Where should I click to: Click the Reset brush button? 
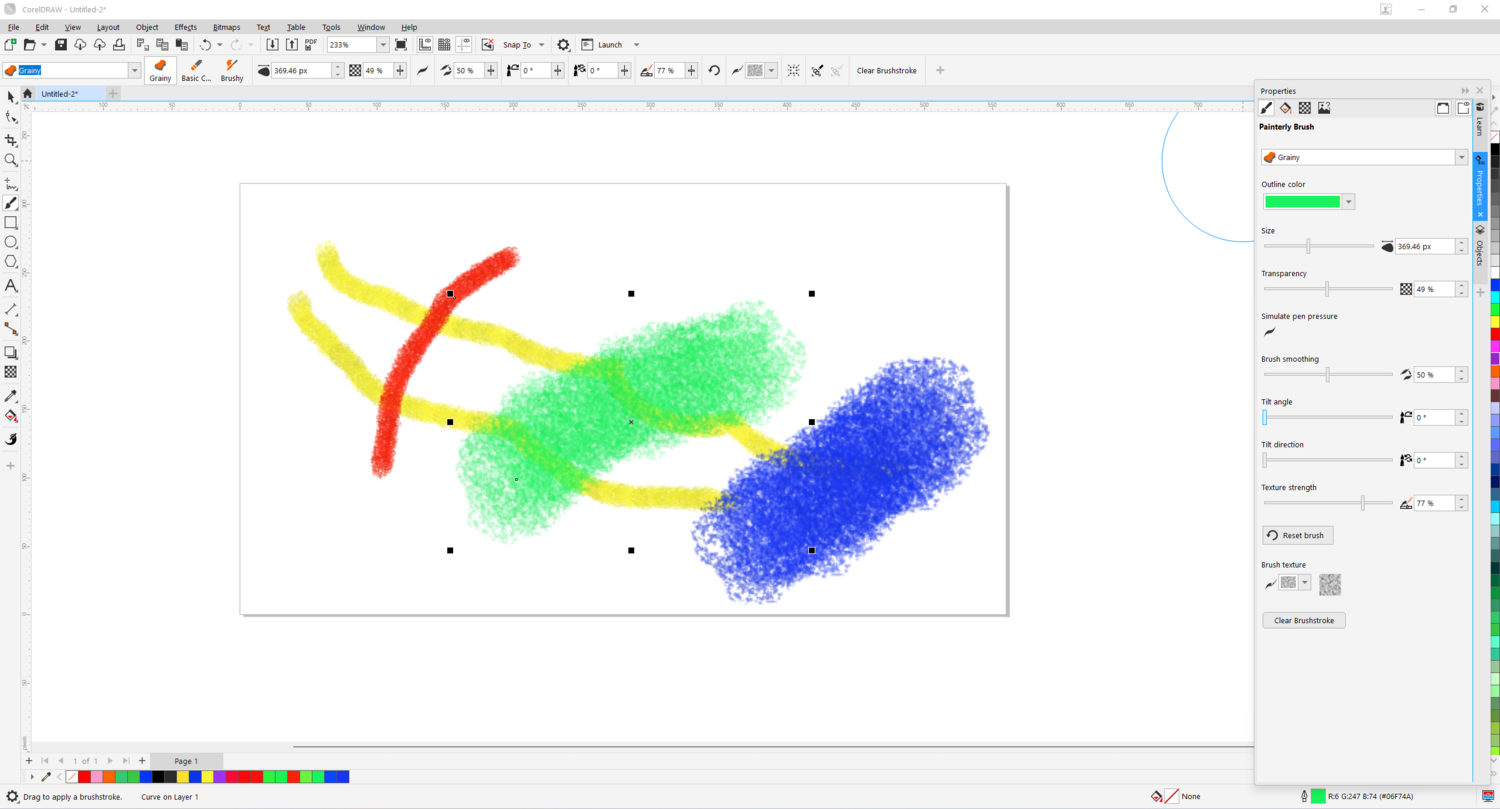pyautogui.click(x=1297, y=536)
